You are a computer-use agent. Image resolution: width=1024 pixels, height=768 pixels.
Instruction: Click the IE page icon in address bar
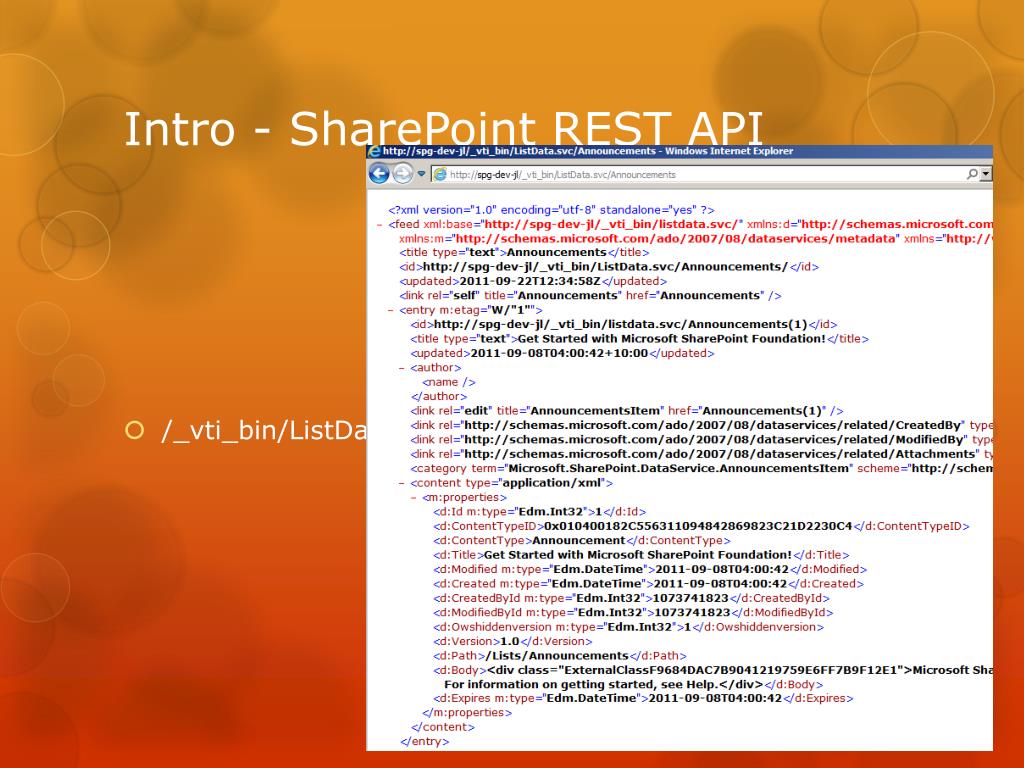[x=440, y=174]
